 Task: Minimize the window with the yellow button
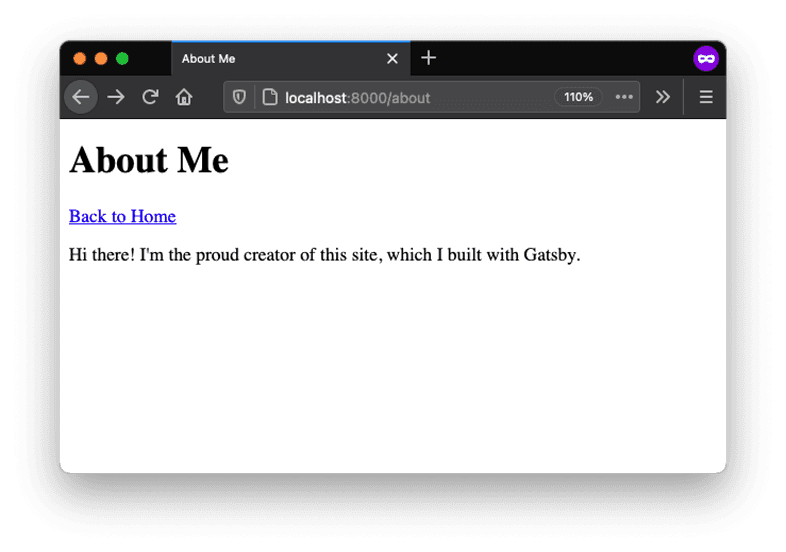click(101, 59)
